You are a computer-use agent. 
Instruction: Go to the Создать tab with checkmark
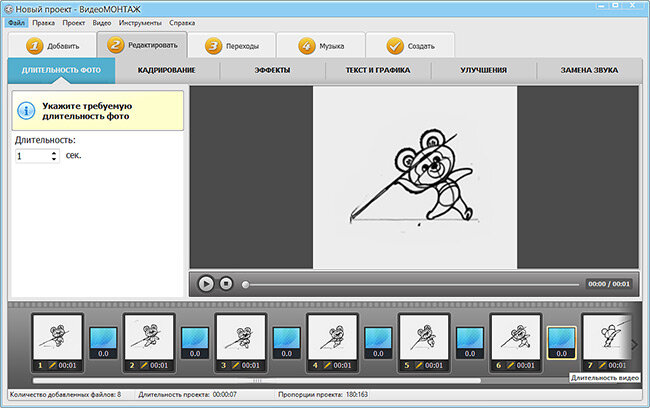click(410, 46)
